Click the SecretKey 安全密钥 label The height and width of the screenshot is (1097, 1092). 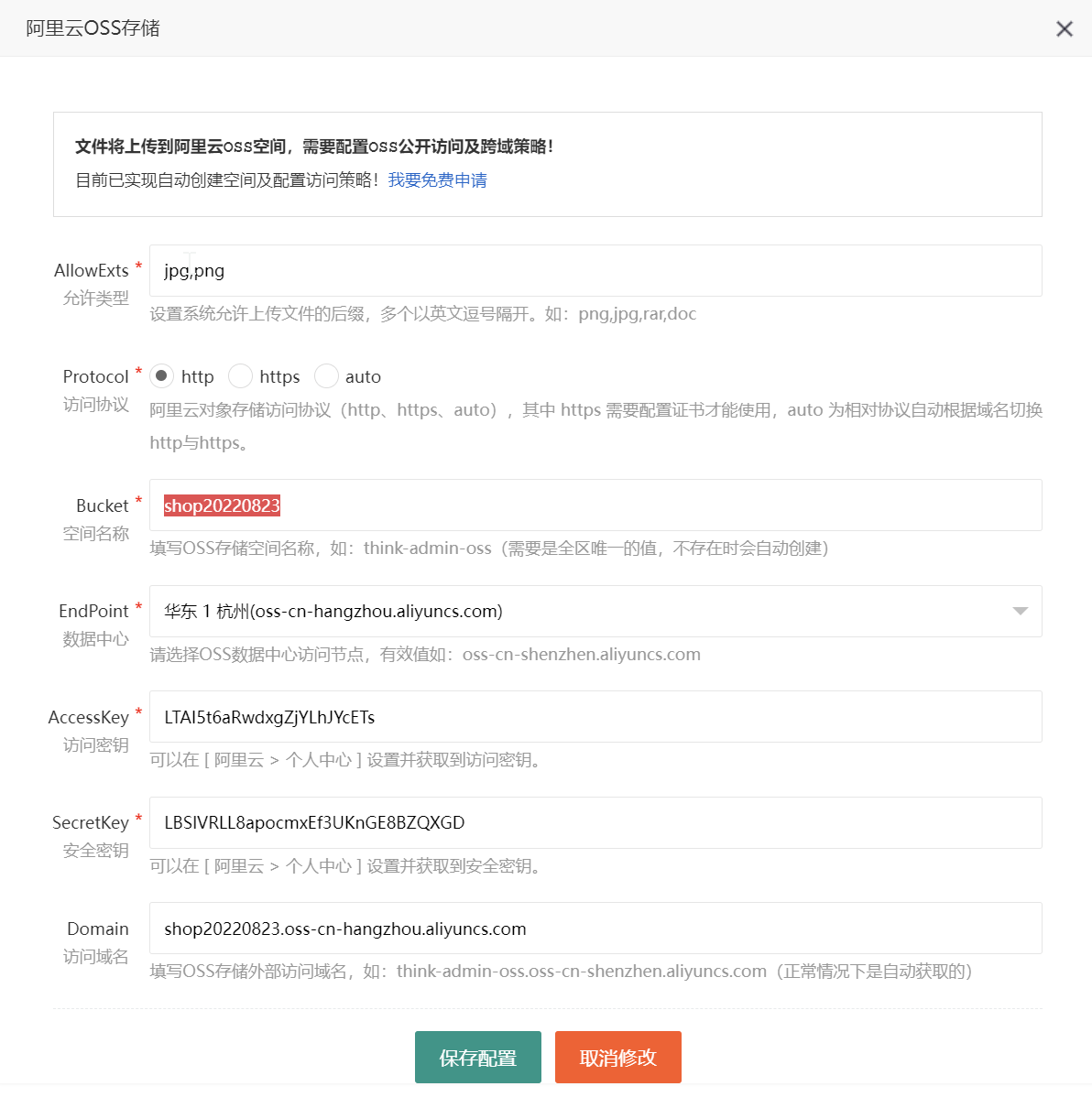pyautogui.click(x=91, y=837)
